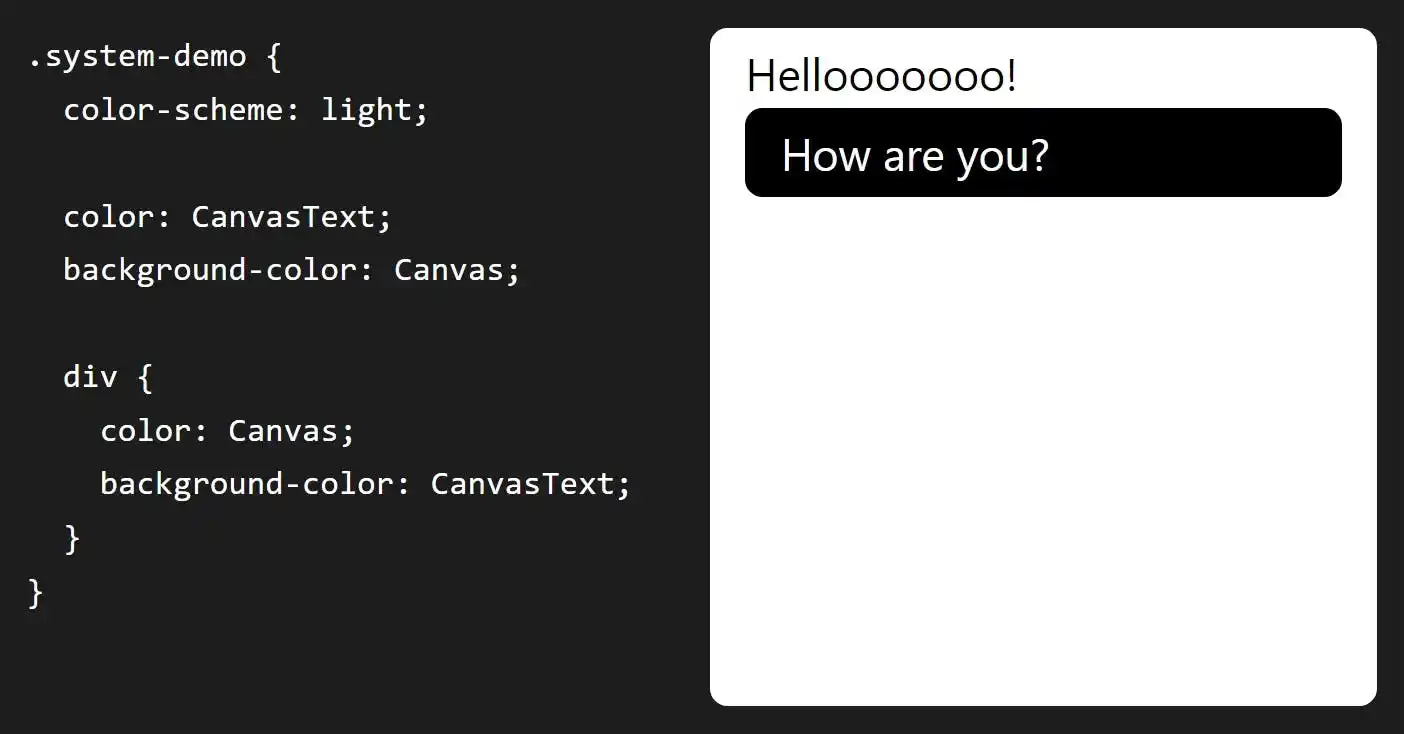Screen dimensions: 1404x734
Task: Click the "Hellooooooo!" text in the preview
Action: click(x=881, y=76)
